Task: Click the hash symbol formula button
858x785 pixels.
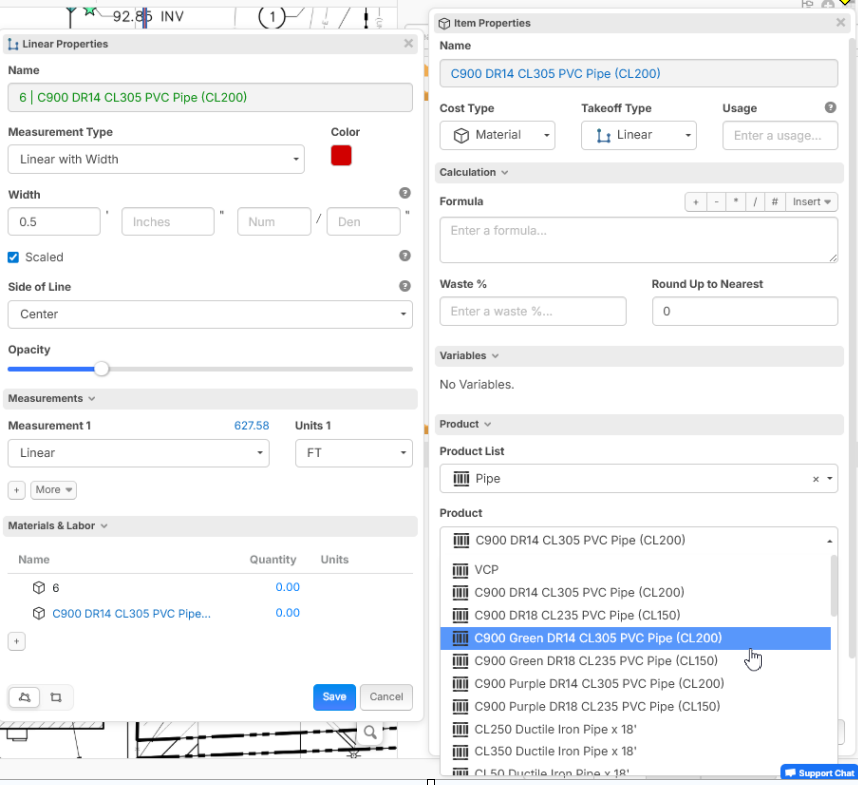Action: pyautogui.click(x=774, y=202)
